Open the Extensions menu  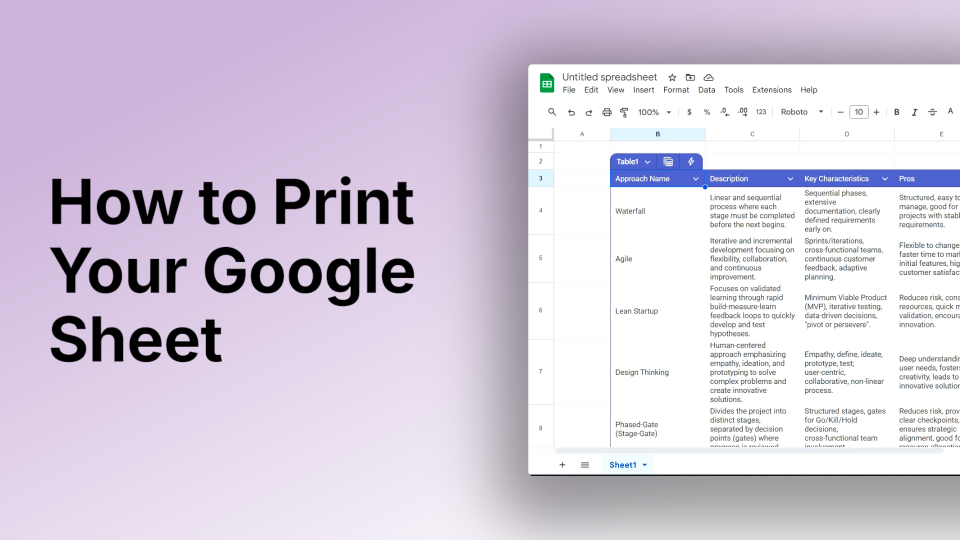771,90
